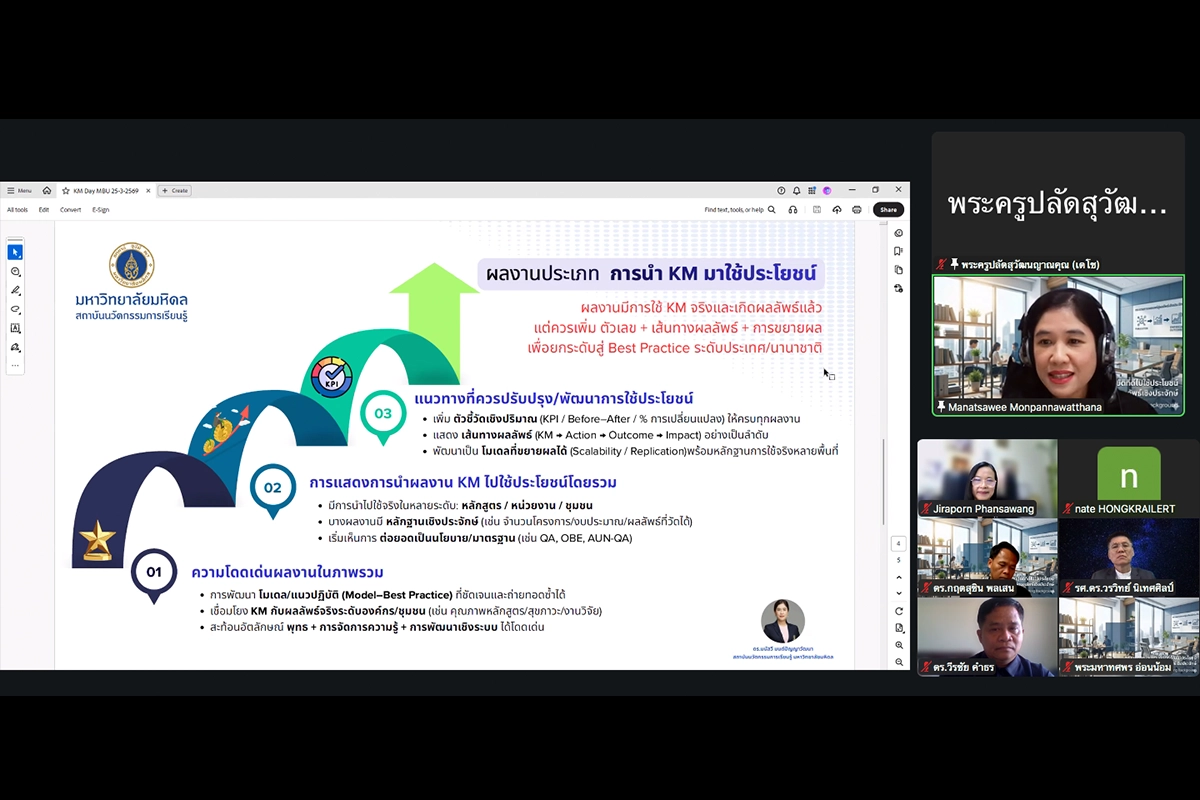Open the All tools menu
The width and height of the screenshot is (1200, 800).
coord(18,210)
